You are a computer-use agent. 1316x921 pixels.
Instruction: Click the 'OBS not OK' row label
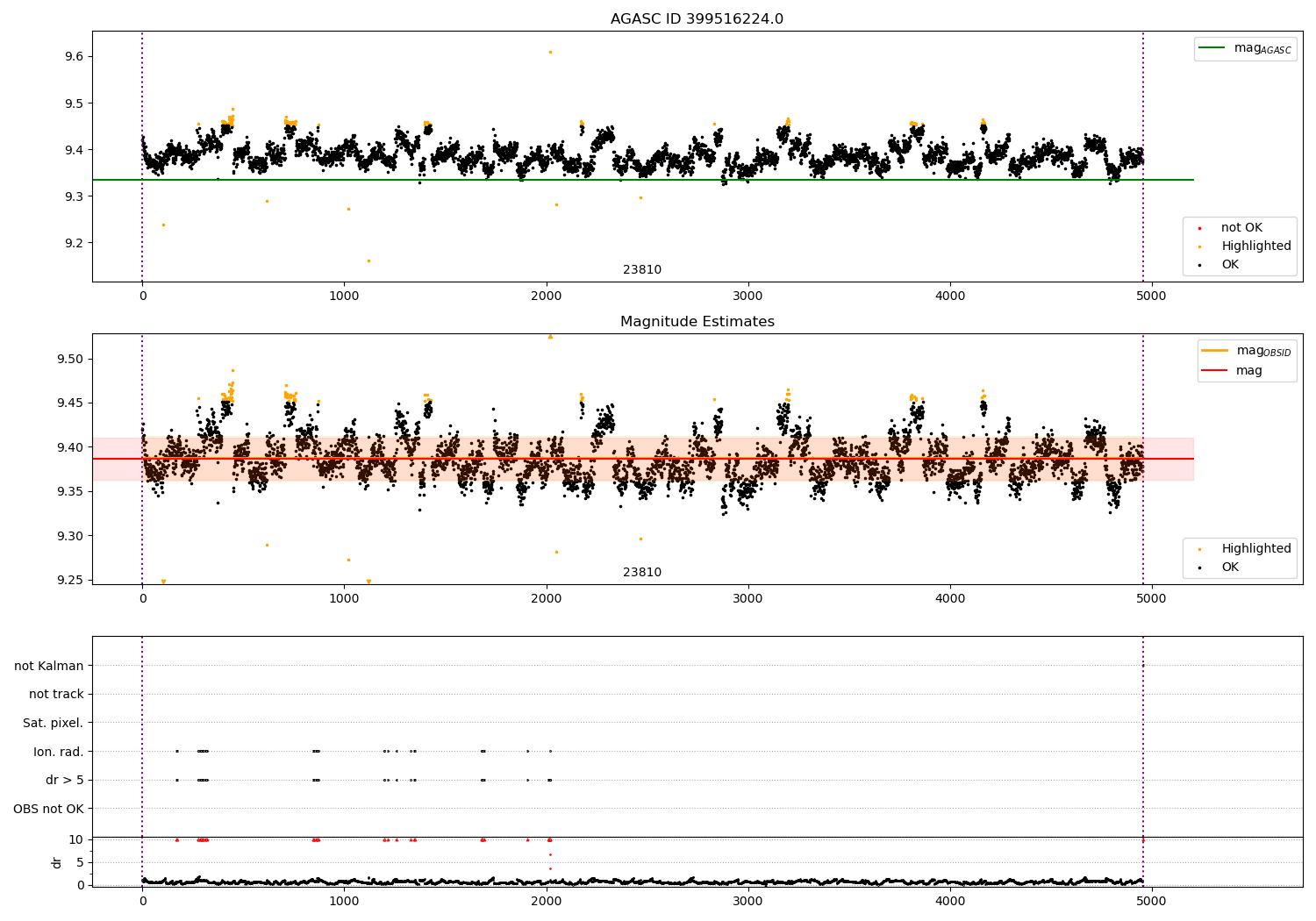click(x=49, y=809)
